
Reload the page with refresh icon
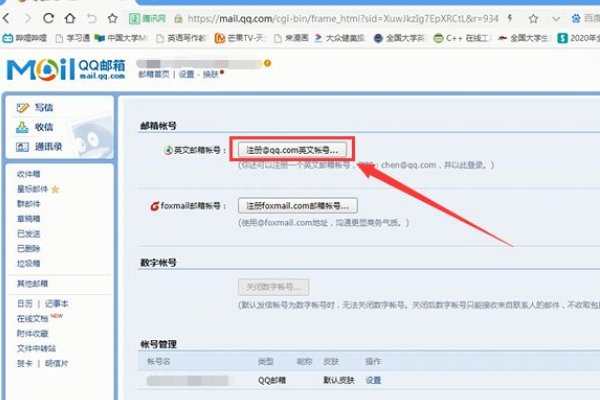(48, 18)
